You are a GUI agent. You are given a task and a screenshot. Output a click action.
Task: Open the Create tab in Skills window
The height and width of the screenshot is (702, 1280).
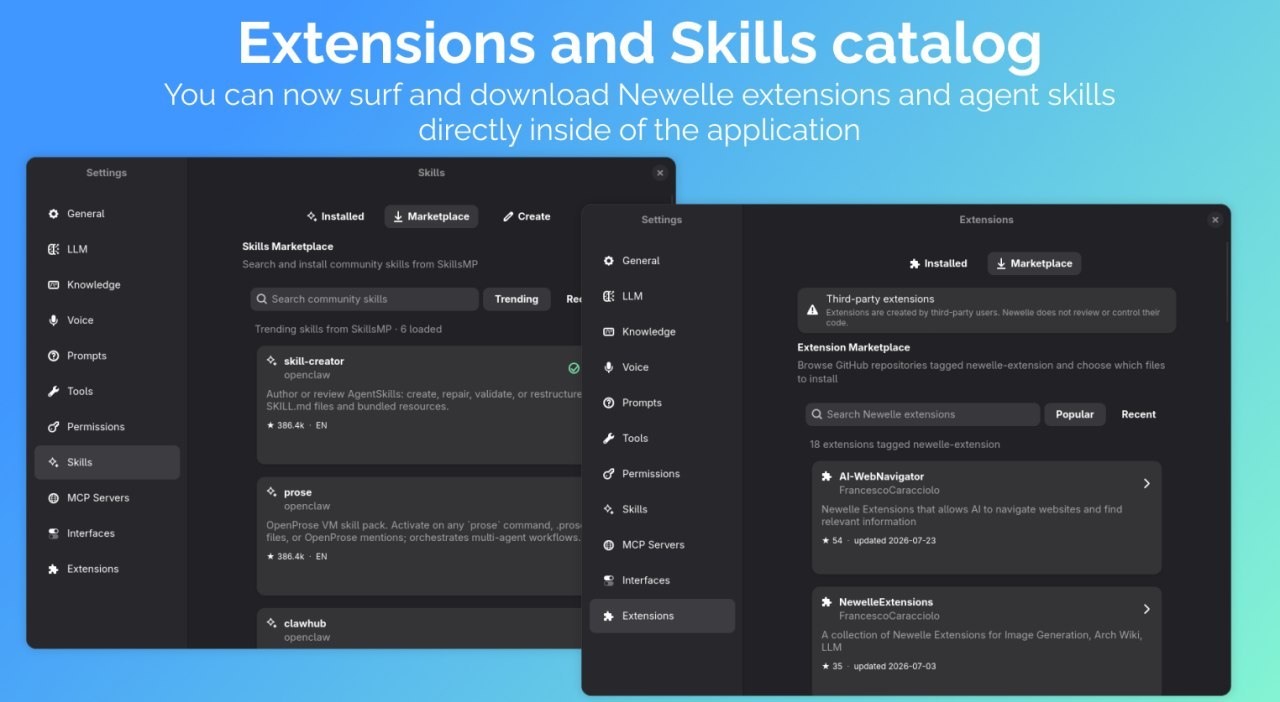pyautogui.click(x=526, y=216)
